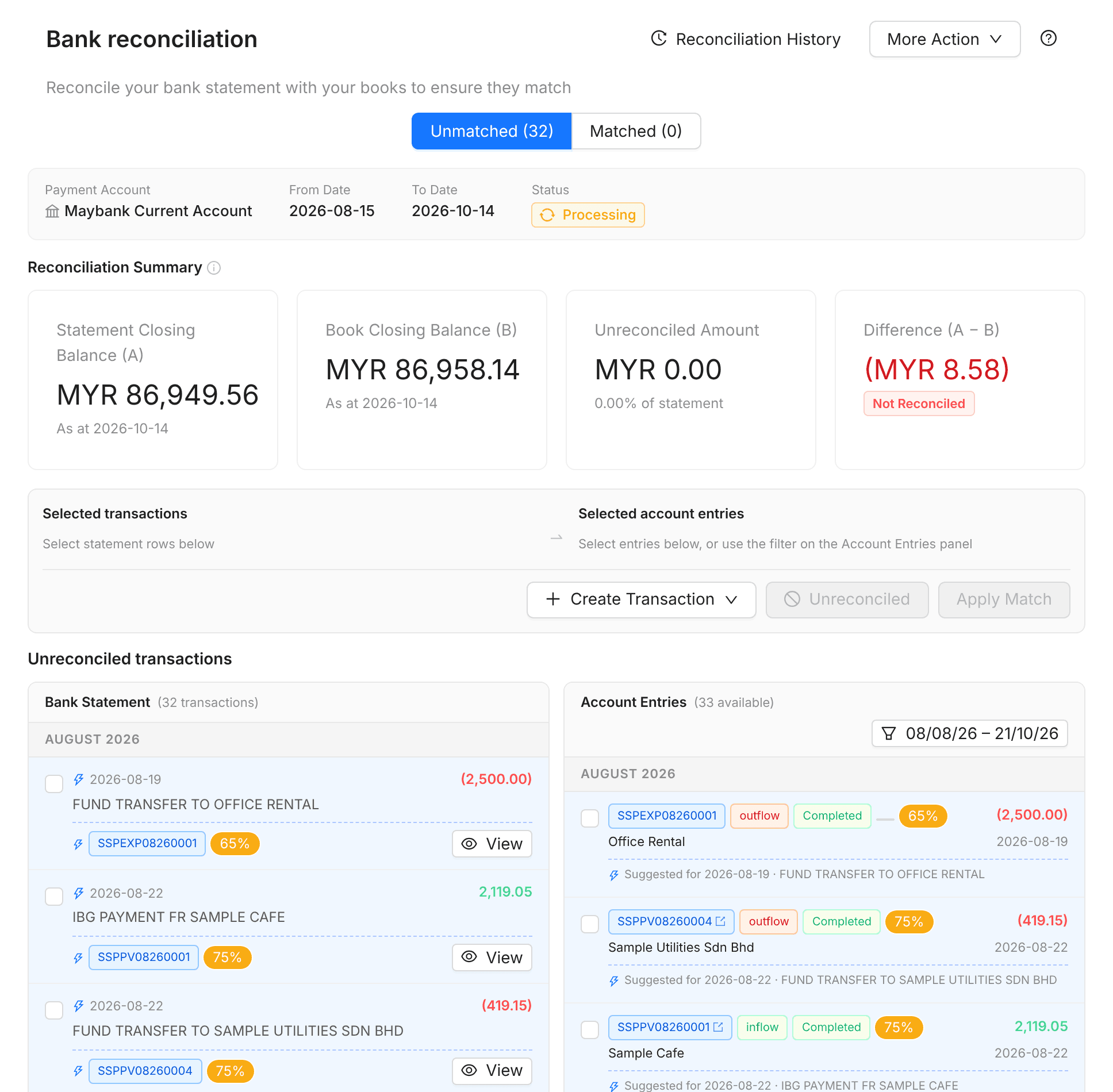The width and height of the screenshot is (1113, 1092).
Task: Click the inflow tag on Sample Cafe entry
Action: 762,1028
